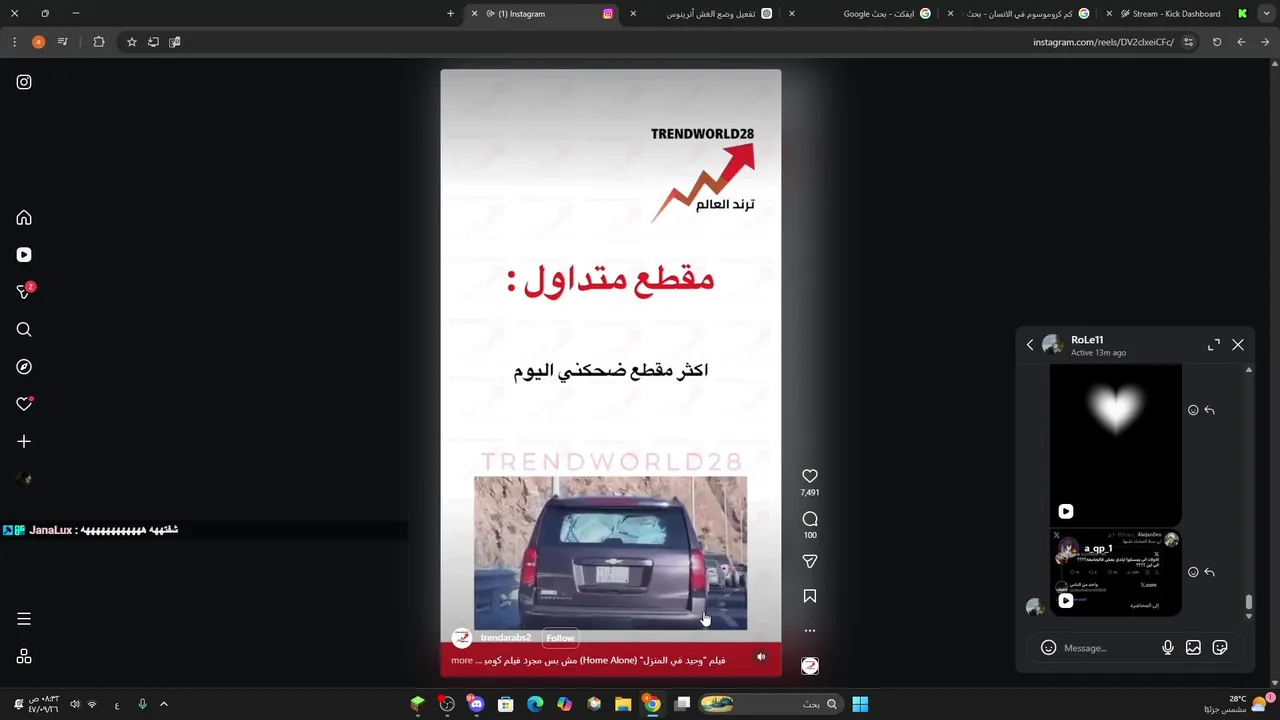Follow the trendarabs2 account
Viewport: 1280px width, 720px height.
click(560, 638)
